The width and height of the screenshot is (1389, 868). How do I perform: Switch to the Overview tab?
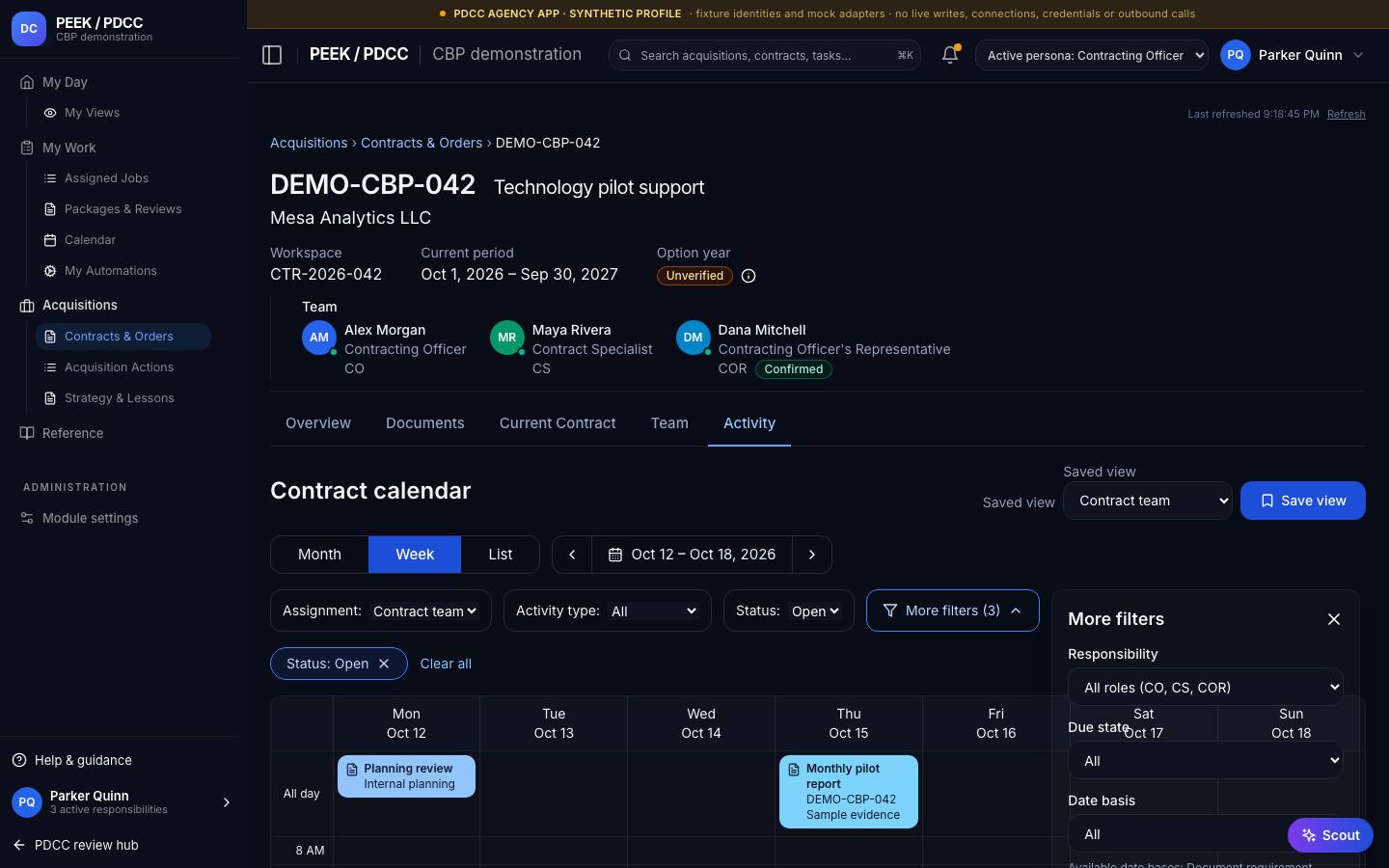coord(318,423)
